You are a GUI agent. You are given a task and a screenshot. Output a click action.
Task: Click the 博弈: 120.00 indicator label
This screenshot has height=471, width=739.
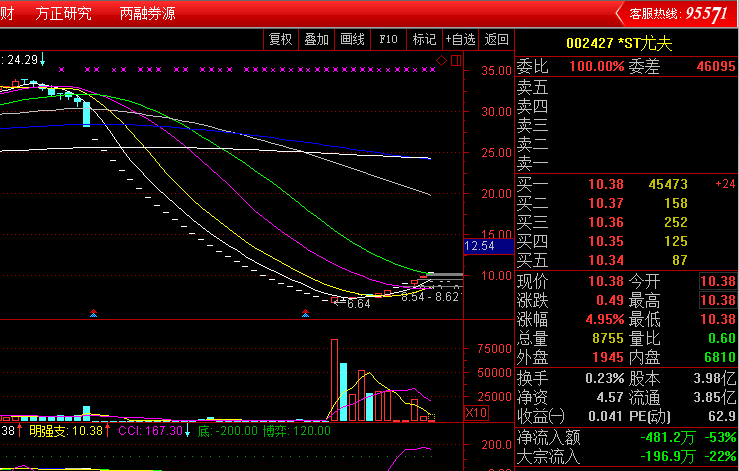tap(296, 430)
